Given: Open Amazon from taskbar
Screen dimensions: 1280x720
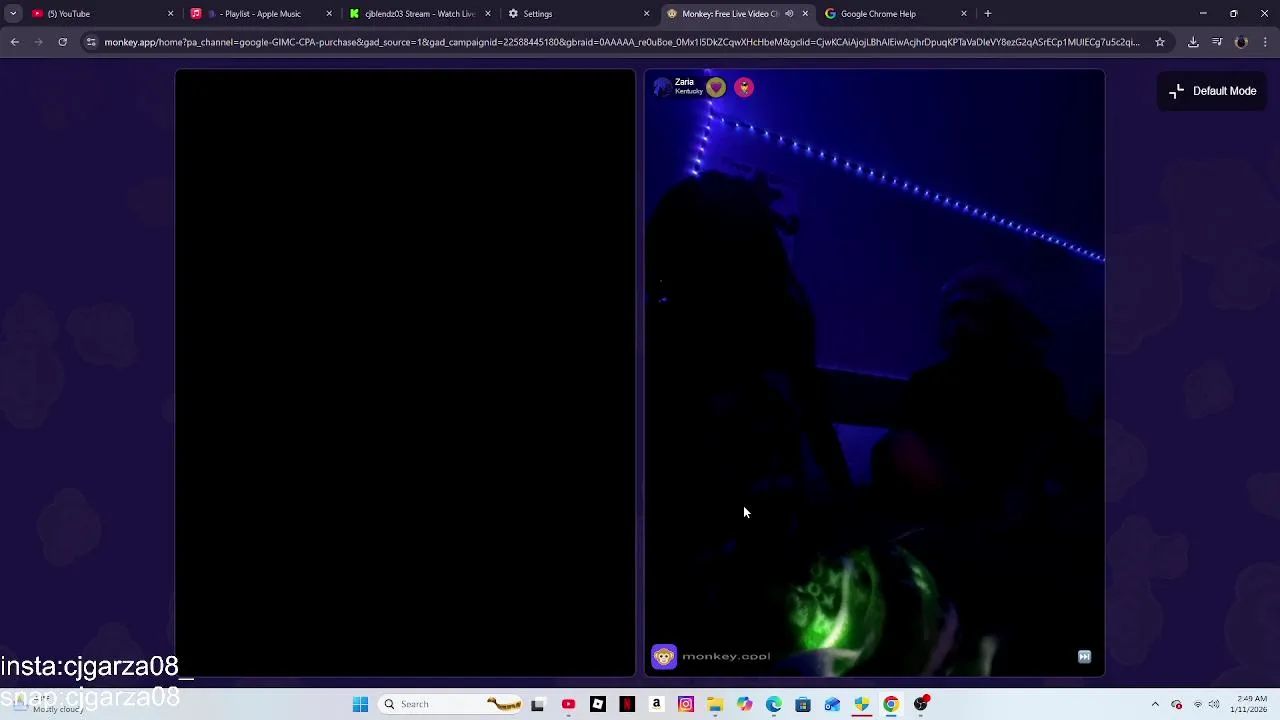Looking at the screenshot, I should [x=656, y=704].
